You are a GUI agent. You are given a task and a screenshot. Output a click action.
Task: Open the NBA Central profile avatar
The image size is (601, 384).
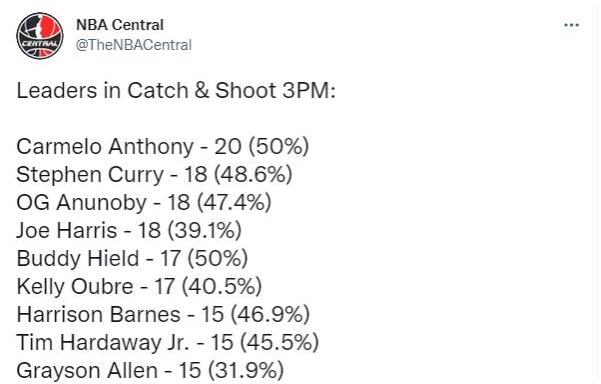pos(40,36)
